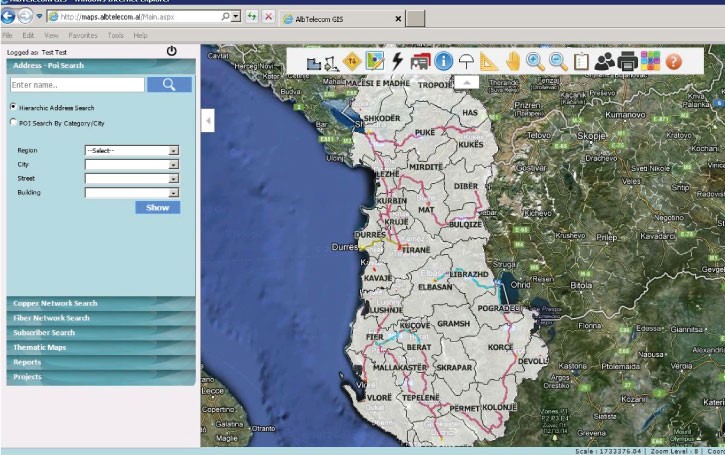
Task: Expand Copper Network Search section
Action: pos(101,303)
